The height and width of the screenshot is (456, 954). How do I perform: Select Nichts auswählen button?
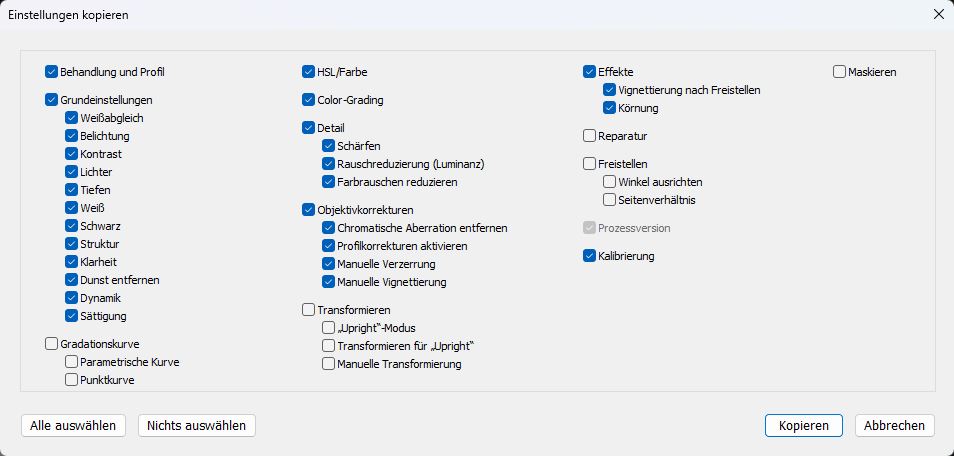pos(197,426)
